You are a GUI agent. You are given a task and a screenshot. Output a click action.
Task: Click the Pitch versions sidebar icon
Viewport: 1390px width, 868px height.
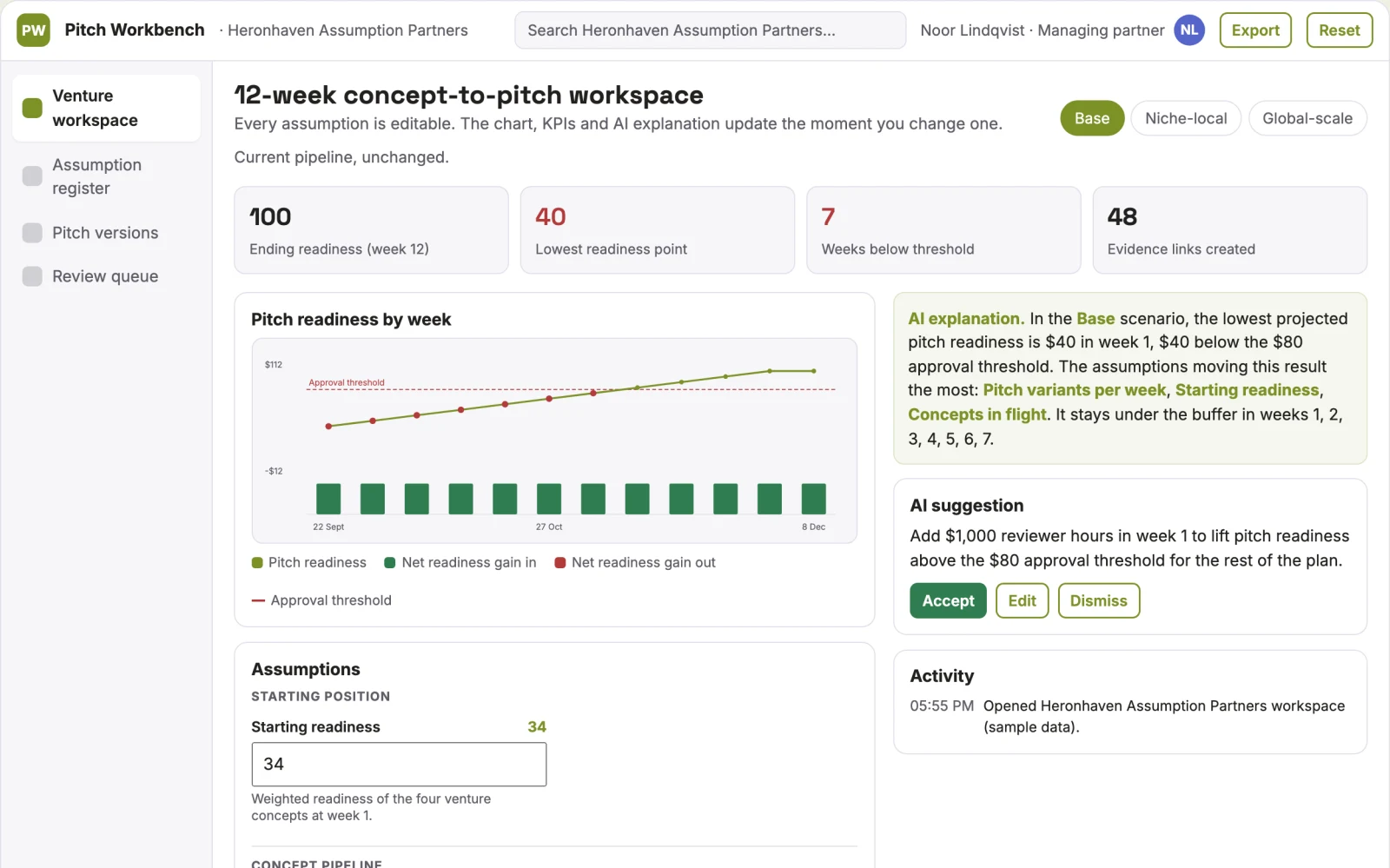coord(32,233)
